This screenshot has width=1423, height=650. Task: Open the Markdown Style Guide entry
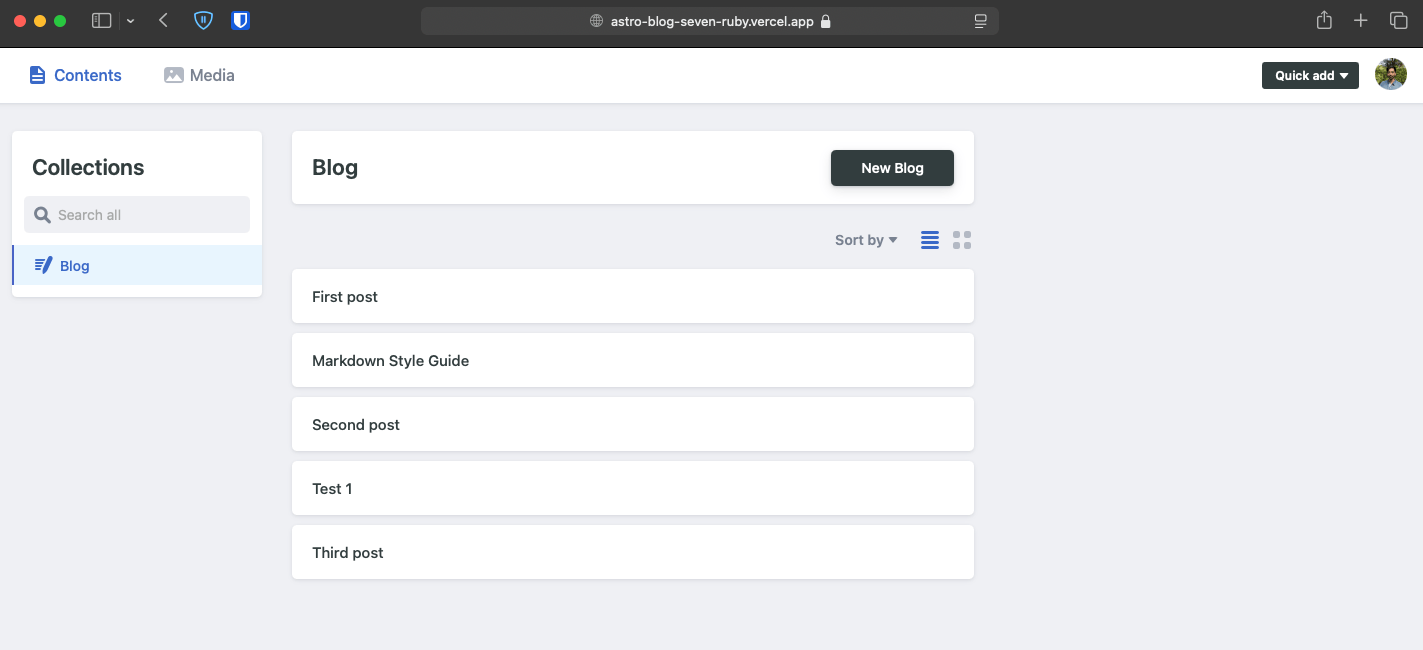point(632,361)
